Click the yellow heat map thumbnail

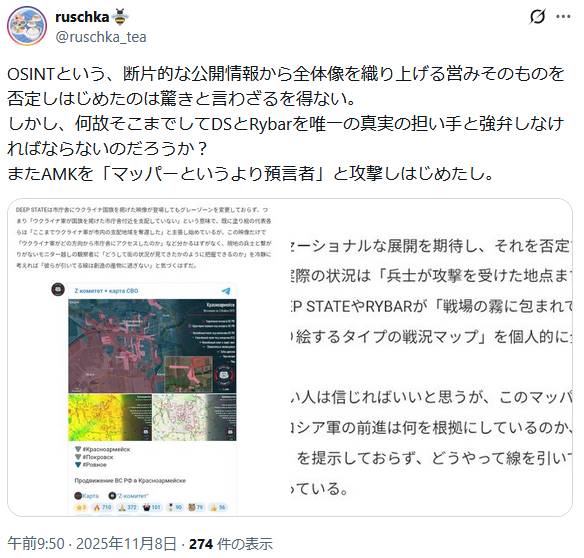(110, 417)
